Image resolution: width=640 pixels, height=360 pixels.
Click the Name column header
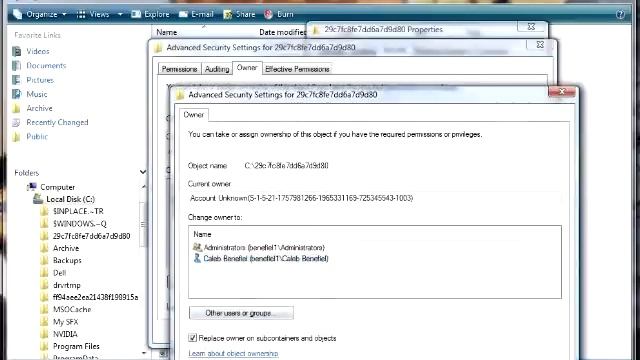pyautogui.click(x=167, y=32)
